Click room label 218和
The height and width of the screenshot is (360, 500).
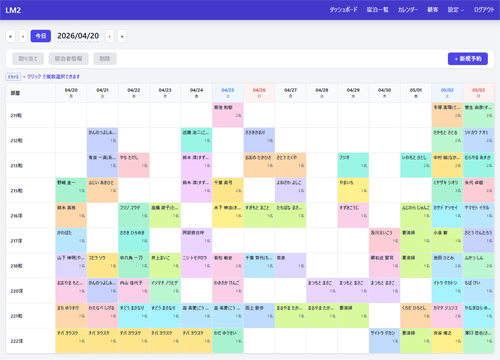tap(16, 266)
